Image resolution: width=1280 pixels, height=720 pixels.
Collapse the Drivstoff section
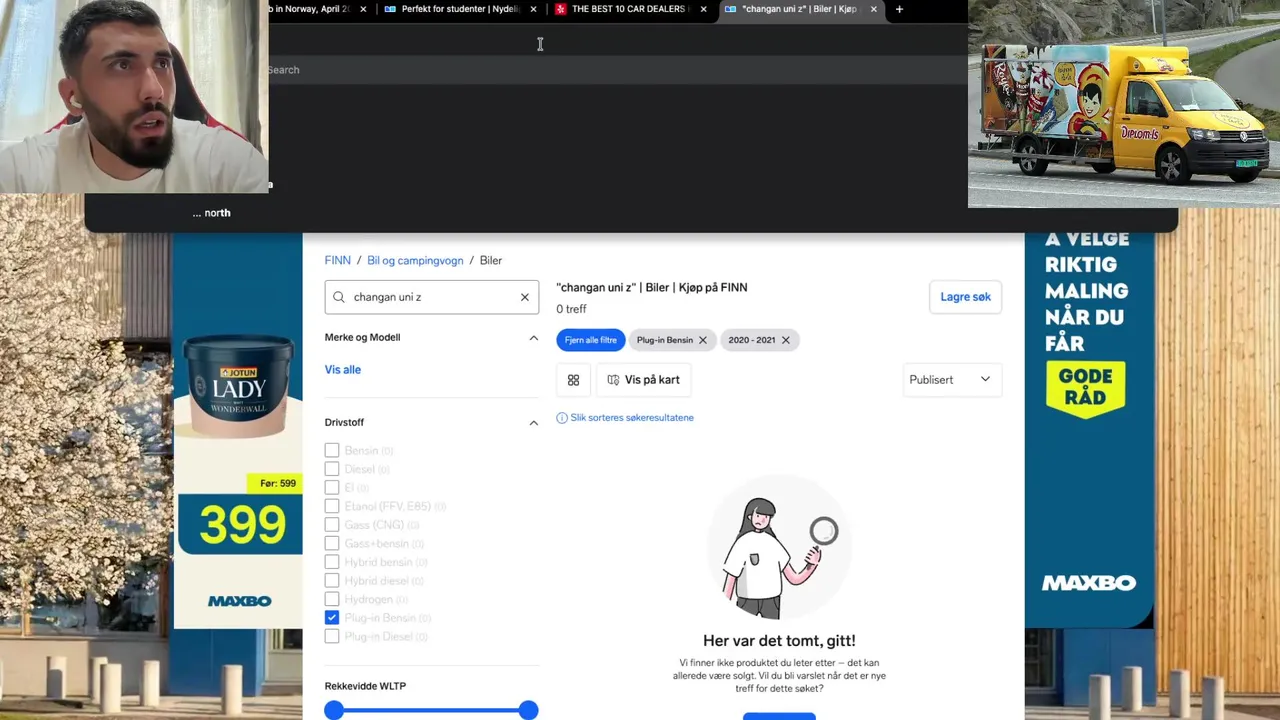point(533,423)
